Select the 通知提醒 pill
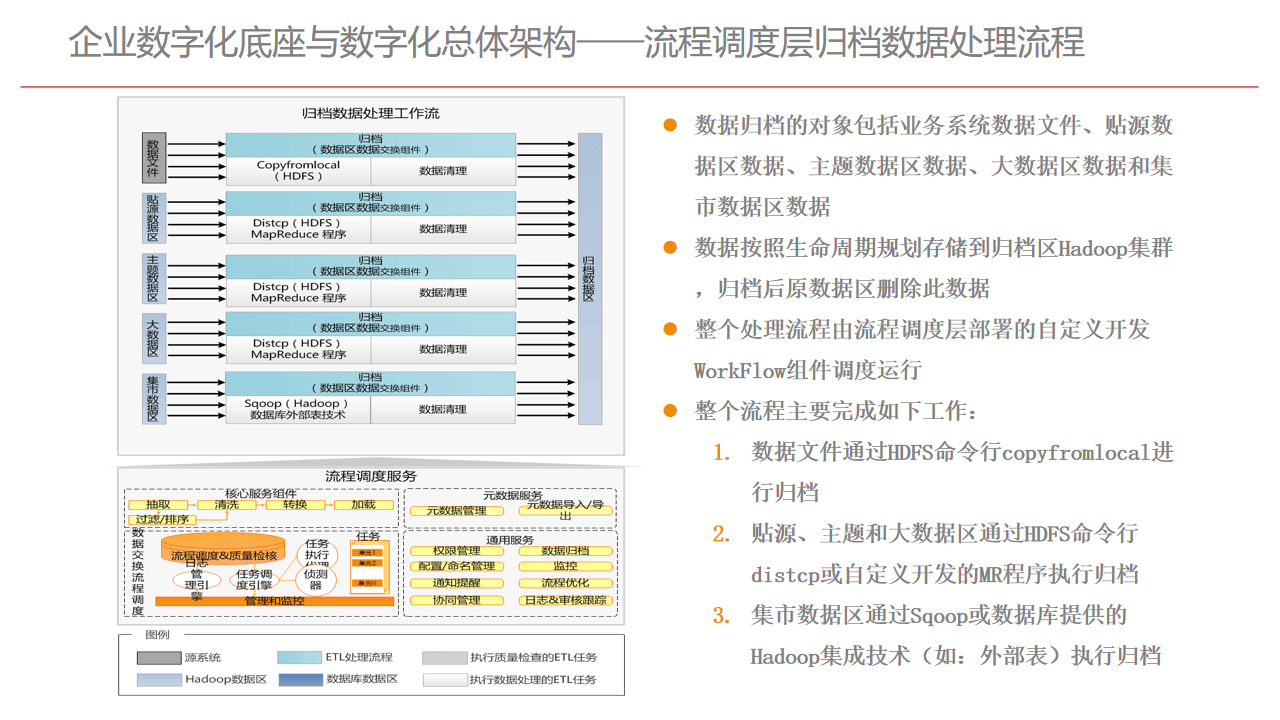Image resolution: width=1280 pixels, height=720 pixels. click(x=457, y=583)
